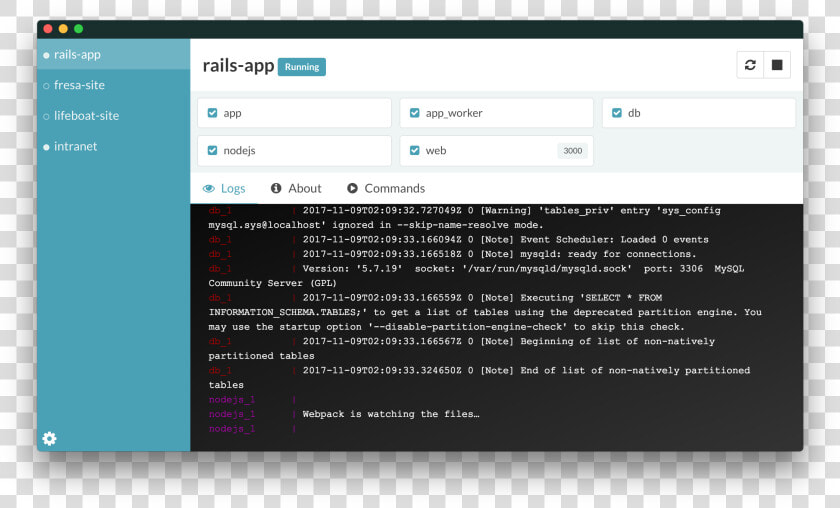The height and width of the screenshot is (508, 840).
Task: Click log line 'may use the startup option'
Action: [x=446, y=327]
